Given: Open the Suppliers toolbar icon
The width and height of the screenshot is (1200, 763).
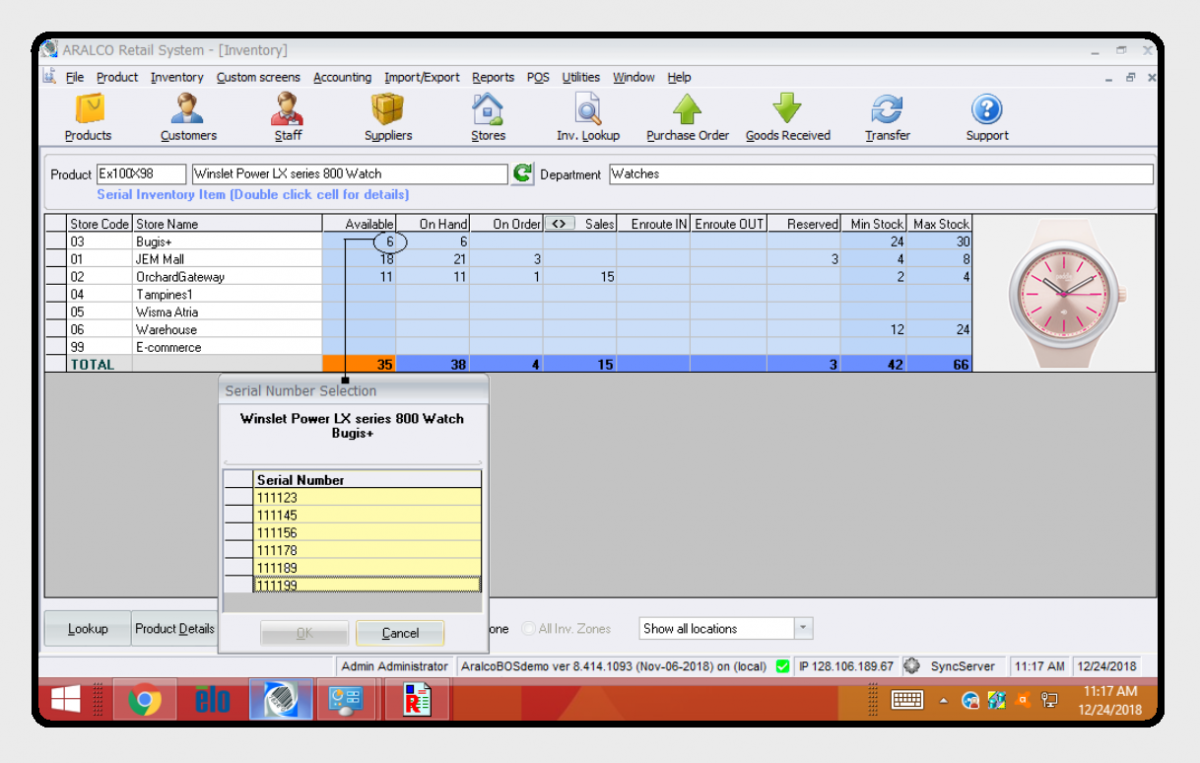Looking at the screenshot, I should coord(388,117).
